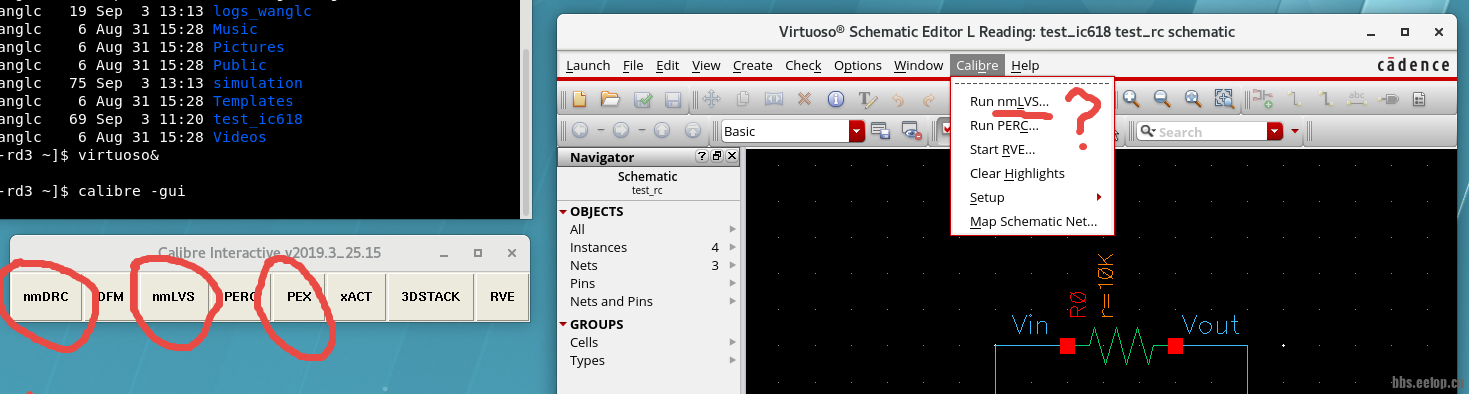1469x394 pixels.
Task: Click xACT button in Calibre Interactive
Action: [x=356, y=297]
